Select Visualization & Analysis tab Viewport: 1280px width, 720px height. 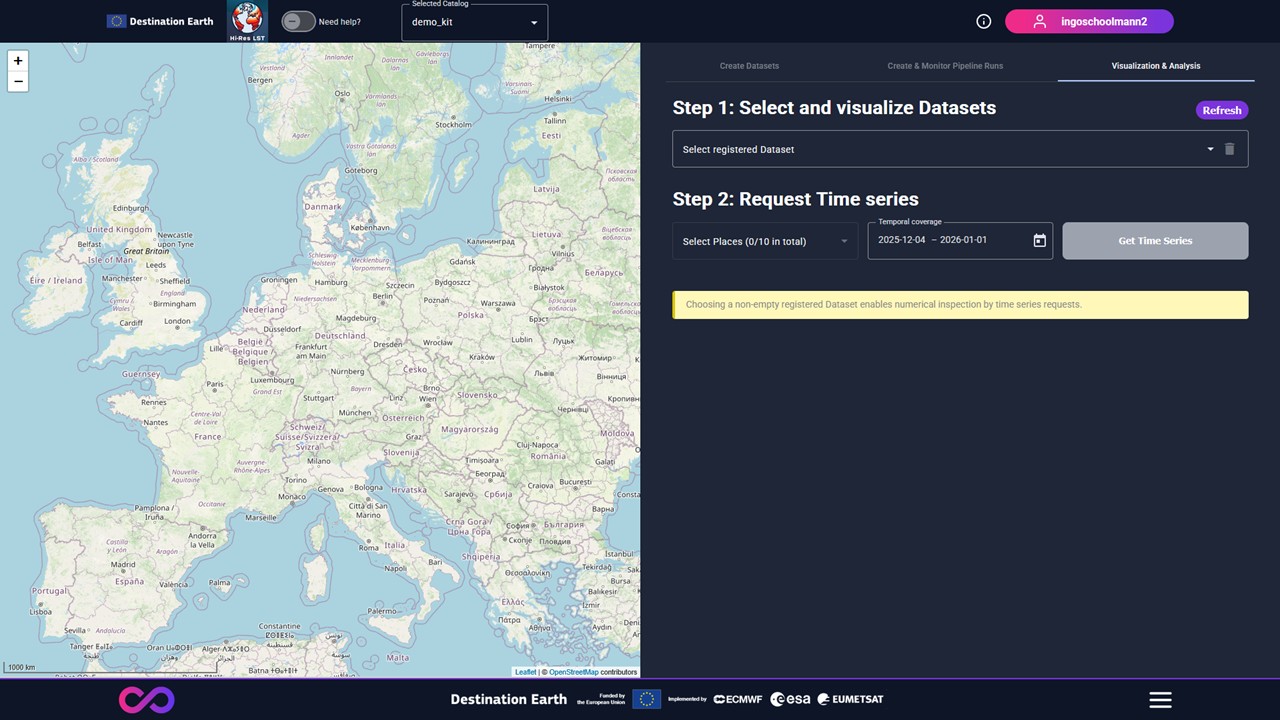pyautogui.click(x=1155, y=66)
